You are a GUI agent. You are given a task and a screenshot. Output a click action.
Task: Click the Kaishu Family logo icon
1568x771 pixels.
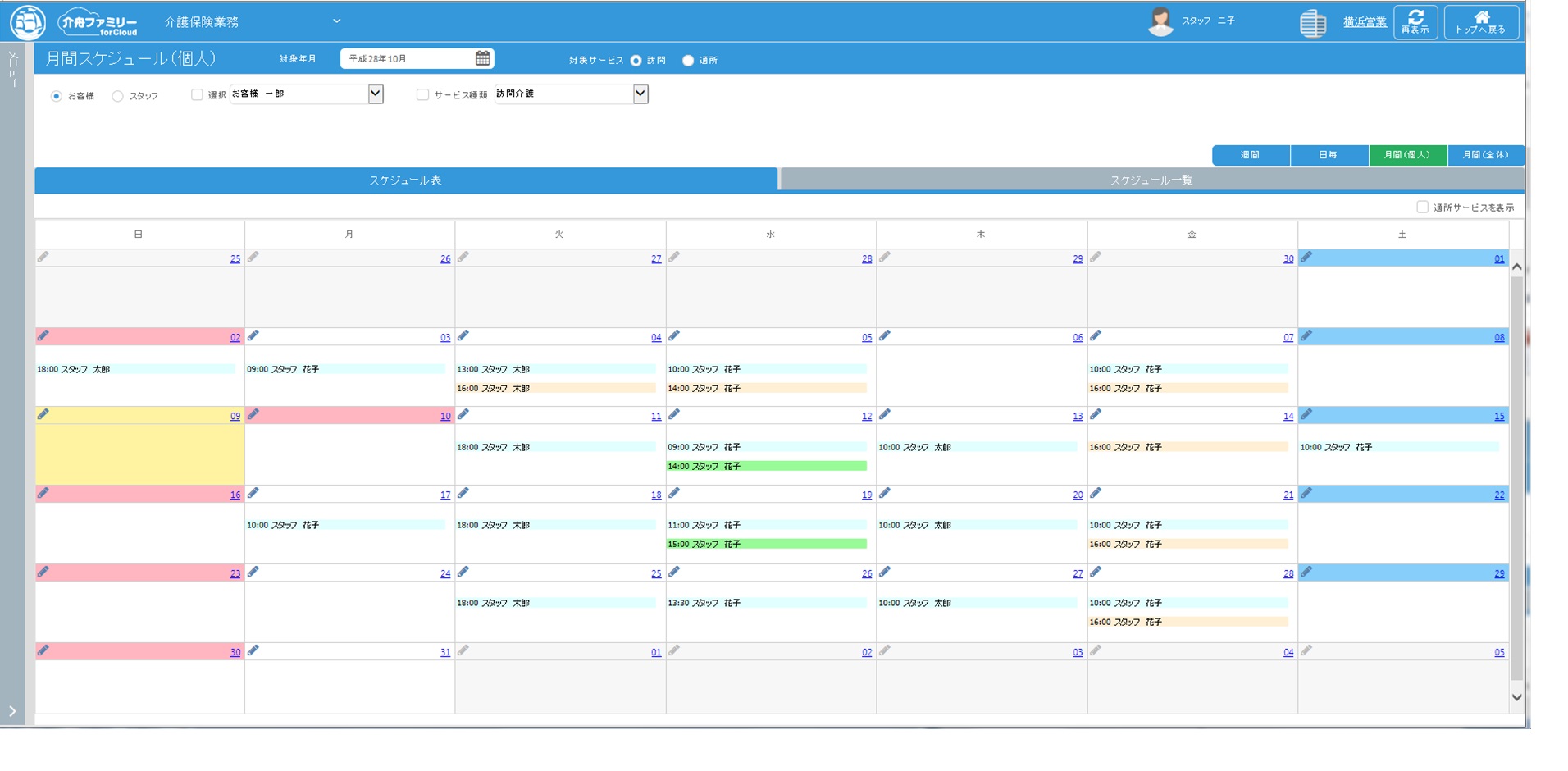[x=28, y=22]
